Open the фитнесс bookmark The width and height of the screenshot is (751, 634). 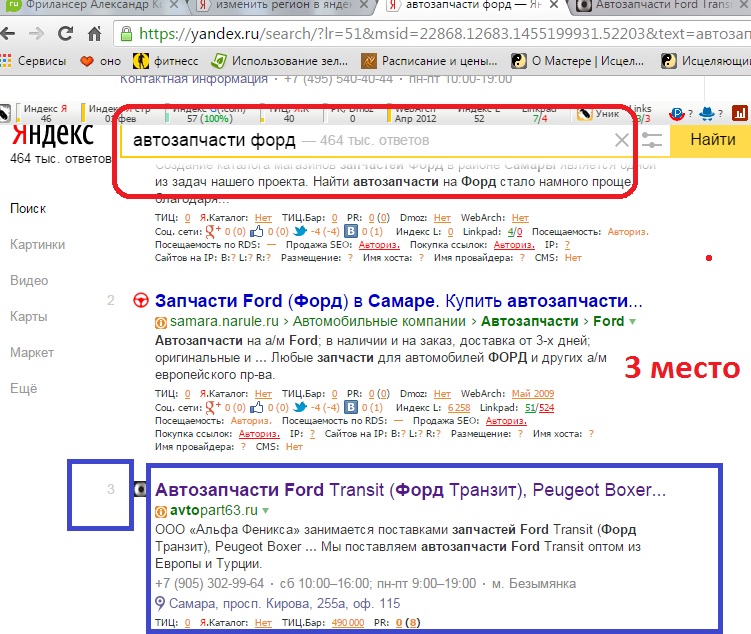pos(165,61)
